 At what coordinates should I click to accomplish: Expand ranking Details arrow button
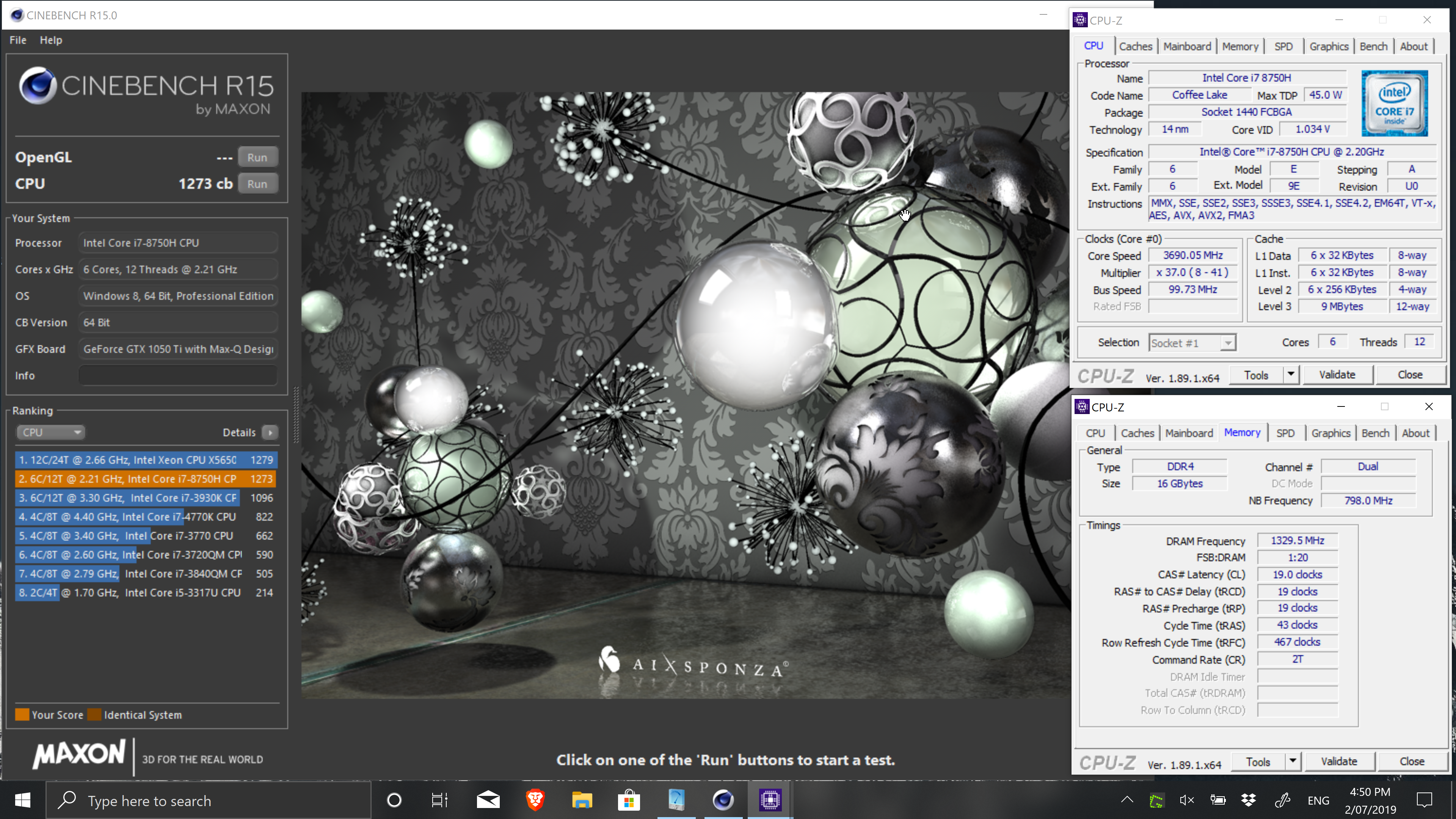pyautogui.click(x=270, y=432)
